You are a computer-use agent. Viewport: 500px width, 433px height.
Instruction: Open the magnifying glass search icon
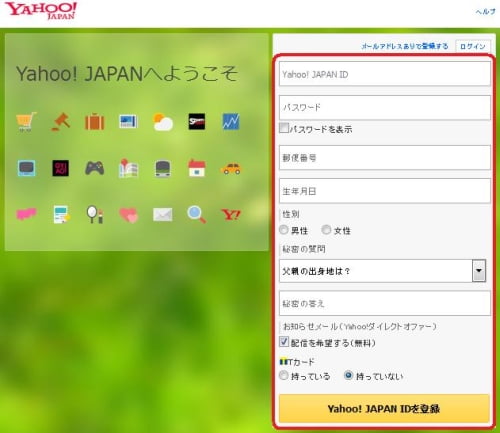point(196,215)
